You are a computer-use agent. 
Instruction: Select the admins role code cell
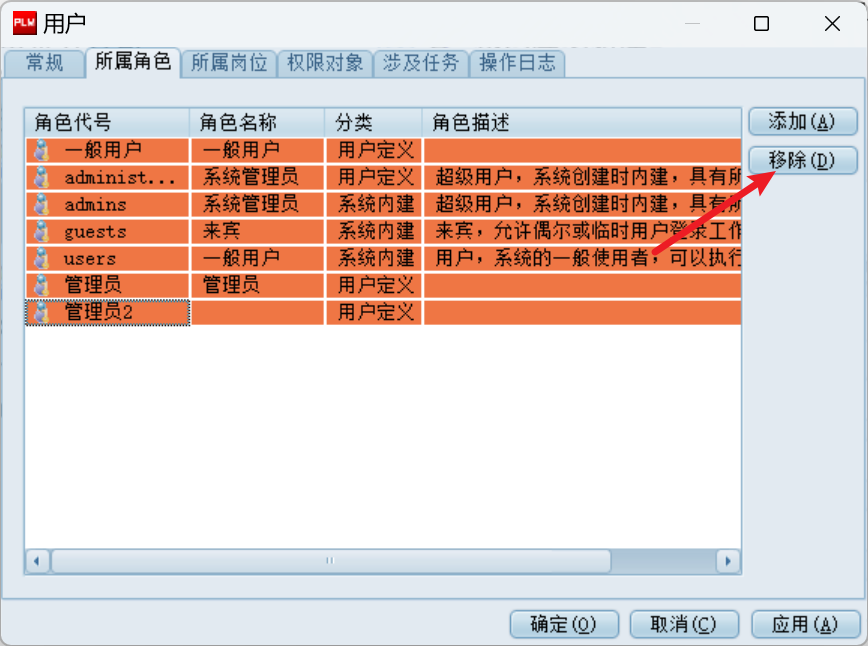(x=107, y=204)
